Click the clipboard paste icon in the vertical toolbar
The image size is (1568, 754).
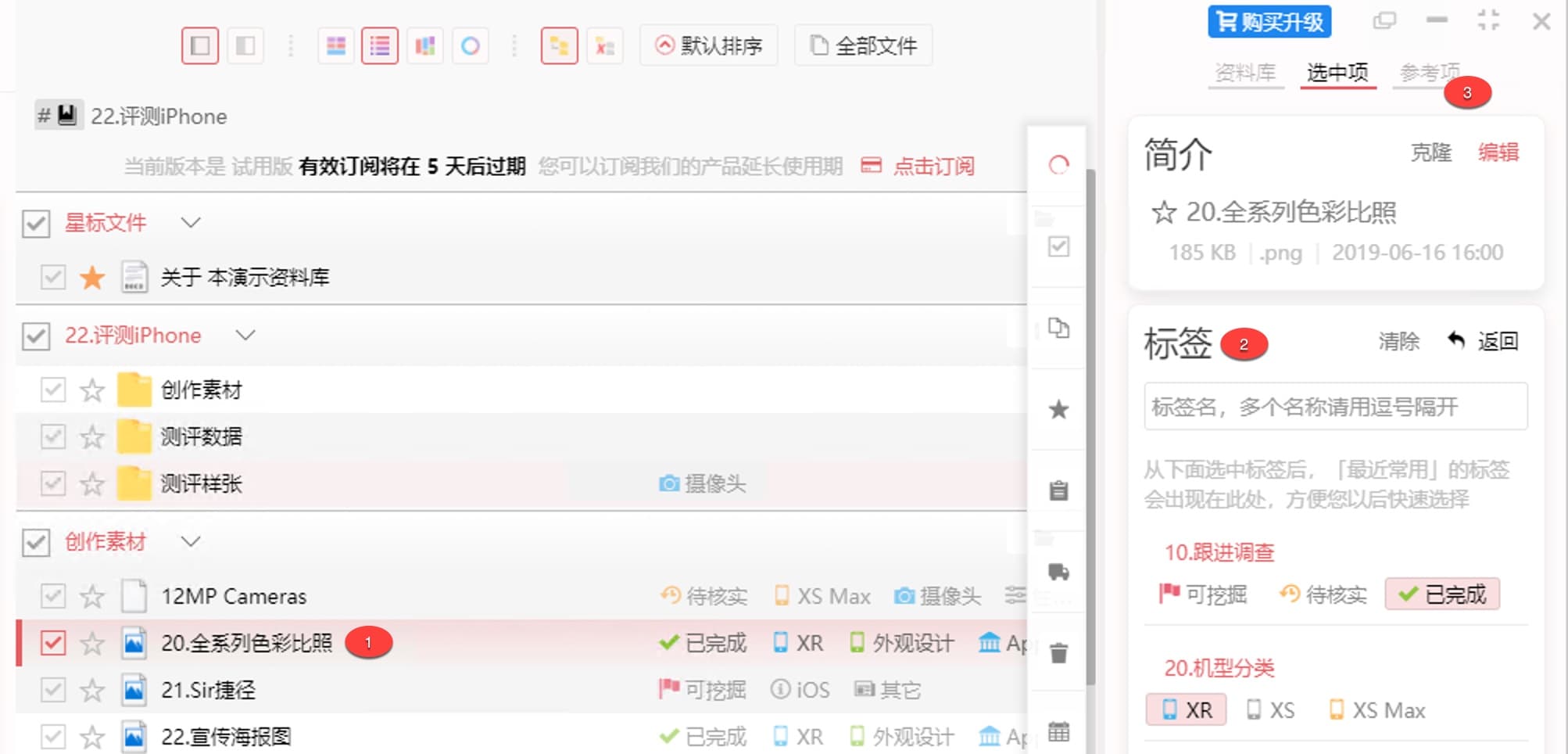coord(1058,490)
